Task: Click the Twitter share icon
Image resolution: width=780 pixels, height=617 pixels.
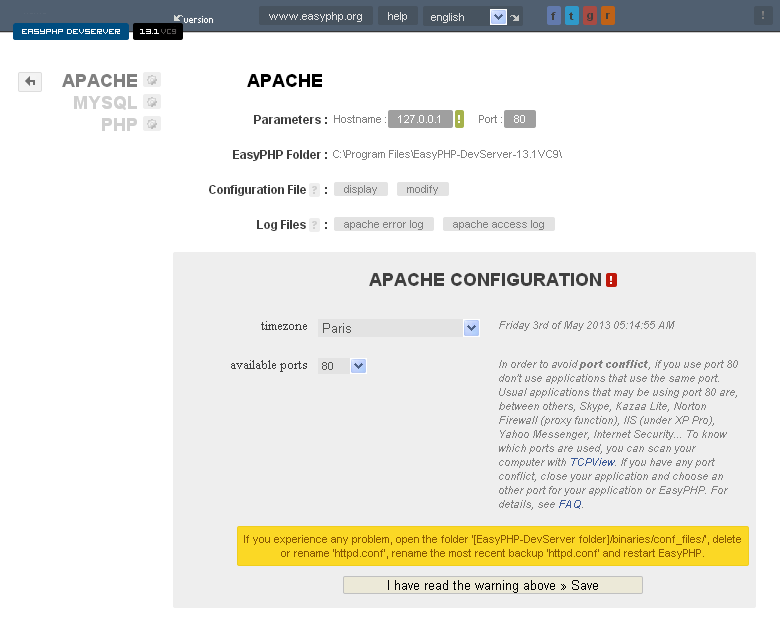Action: 572,16
